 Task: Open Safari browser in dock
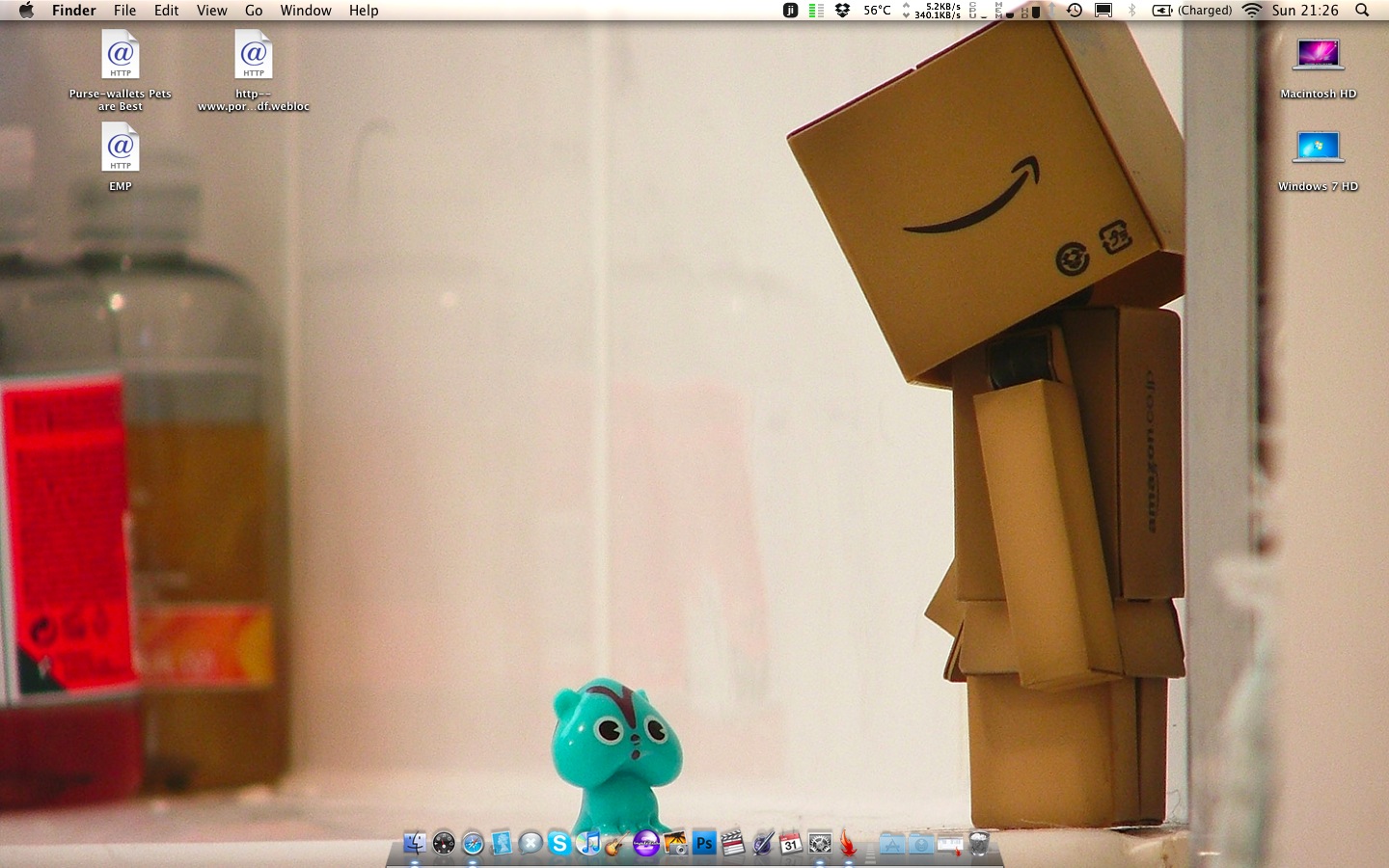pos(473,844)
